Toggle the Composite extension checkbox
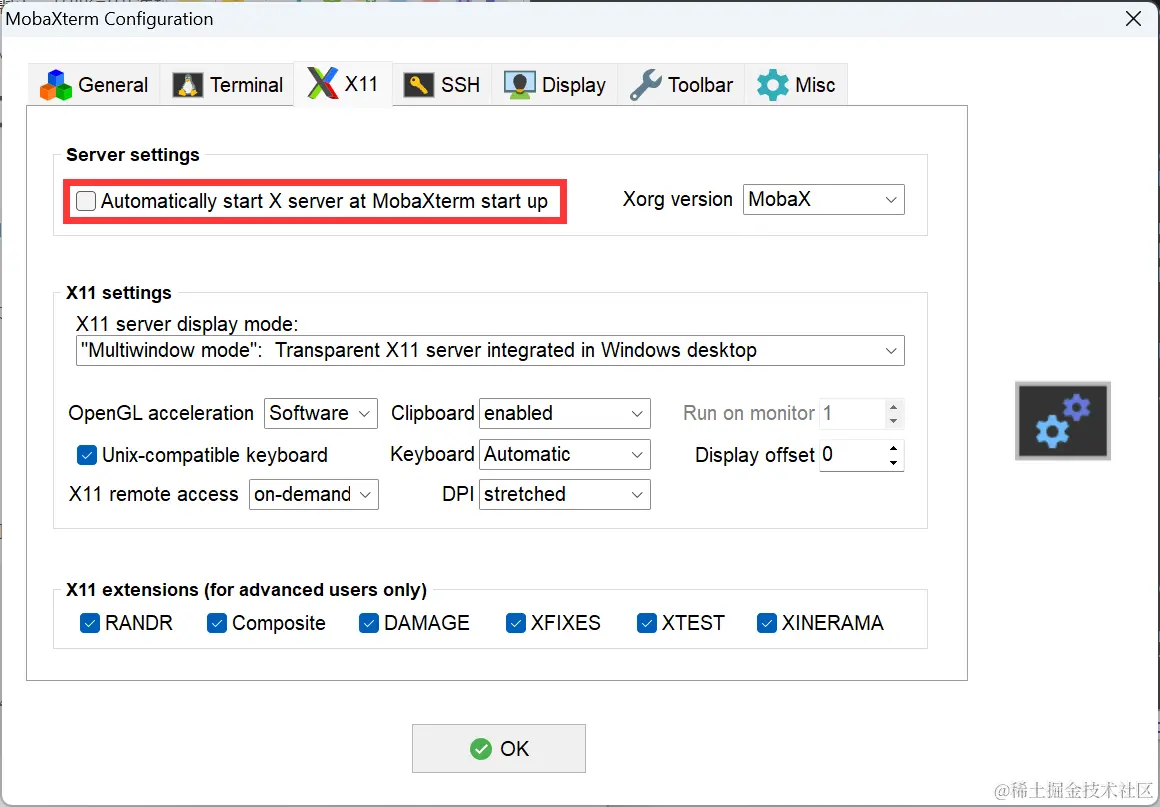 [x=217, y=624]
